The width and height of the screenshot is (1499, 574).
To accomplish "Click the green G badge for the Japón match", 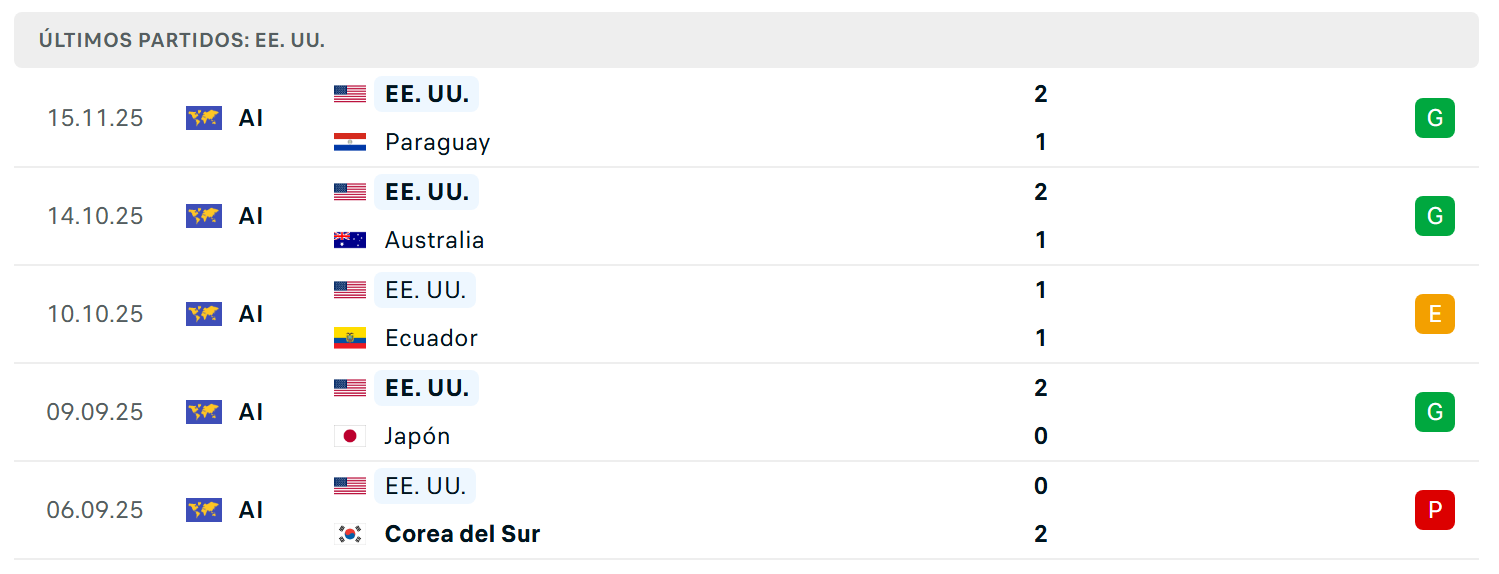I will (x=1434, y=412).
